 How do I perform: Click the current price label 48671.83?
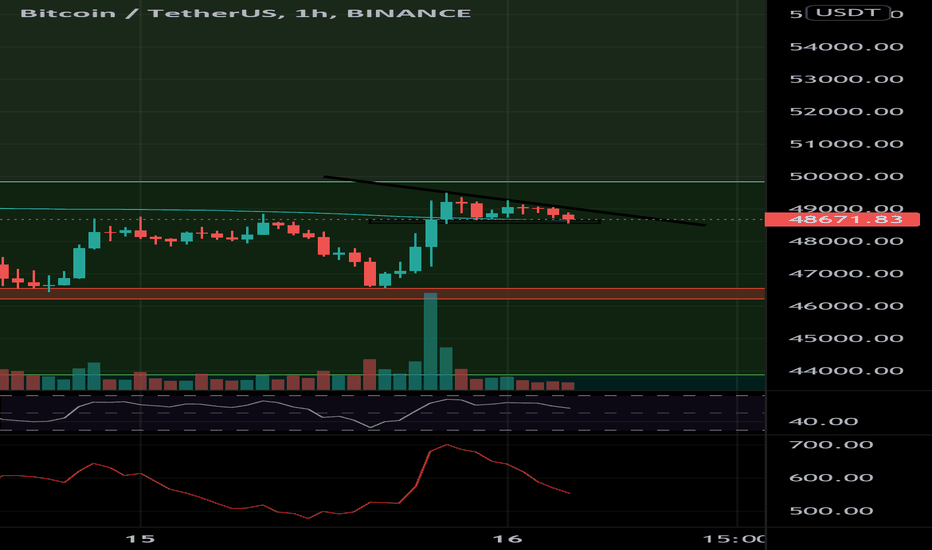tap(842, 219)
